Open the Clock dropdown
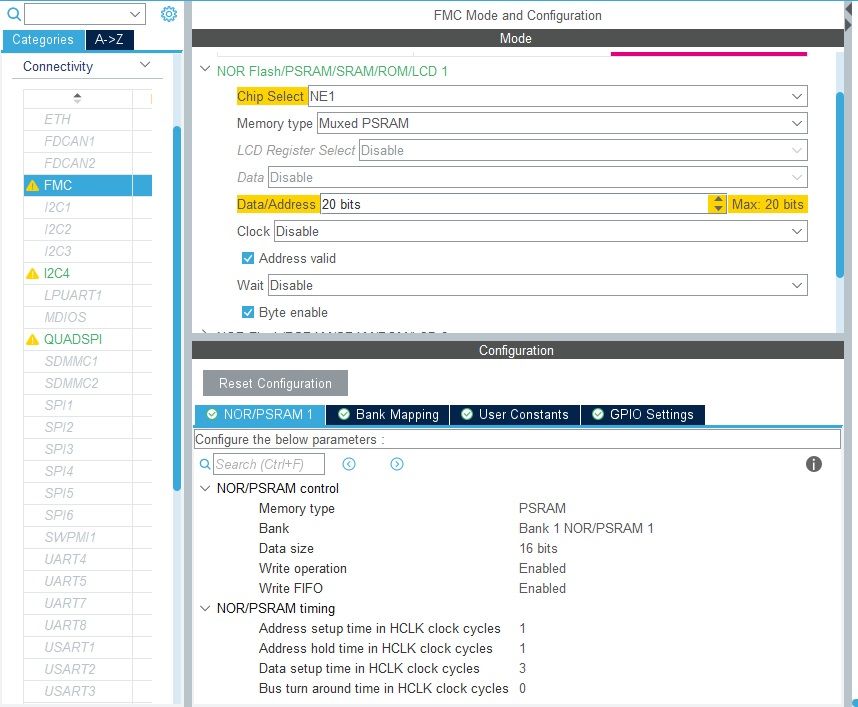 540,231
